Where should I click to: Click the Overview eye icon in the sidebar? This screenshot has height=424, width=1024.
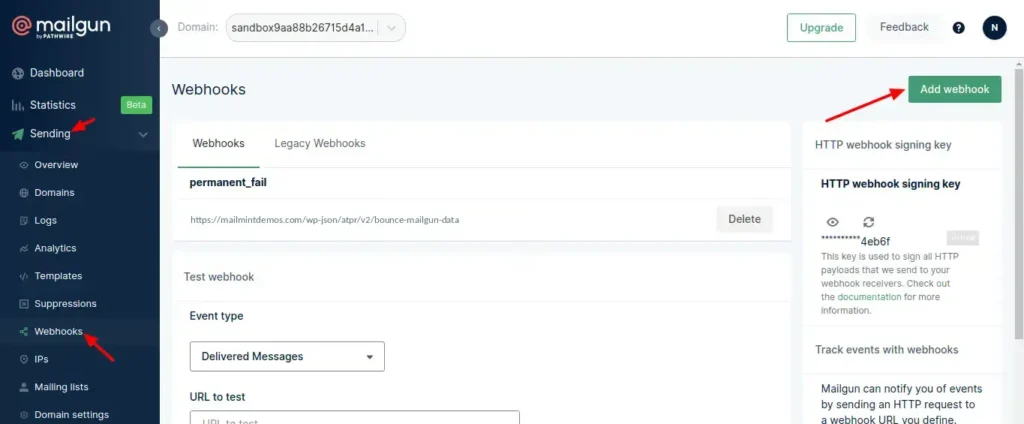(x=24, y=165)
